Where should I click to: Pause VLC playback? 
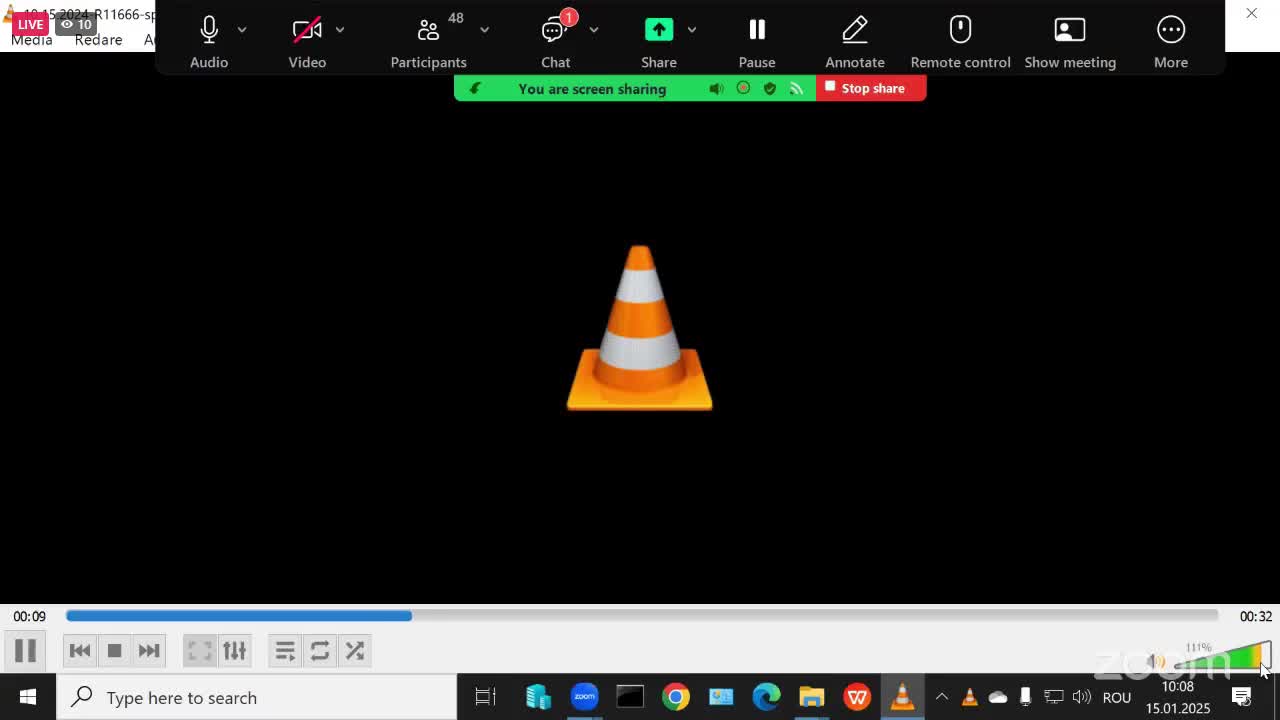click(25, 651)
